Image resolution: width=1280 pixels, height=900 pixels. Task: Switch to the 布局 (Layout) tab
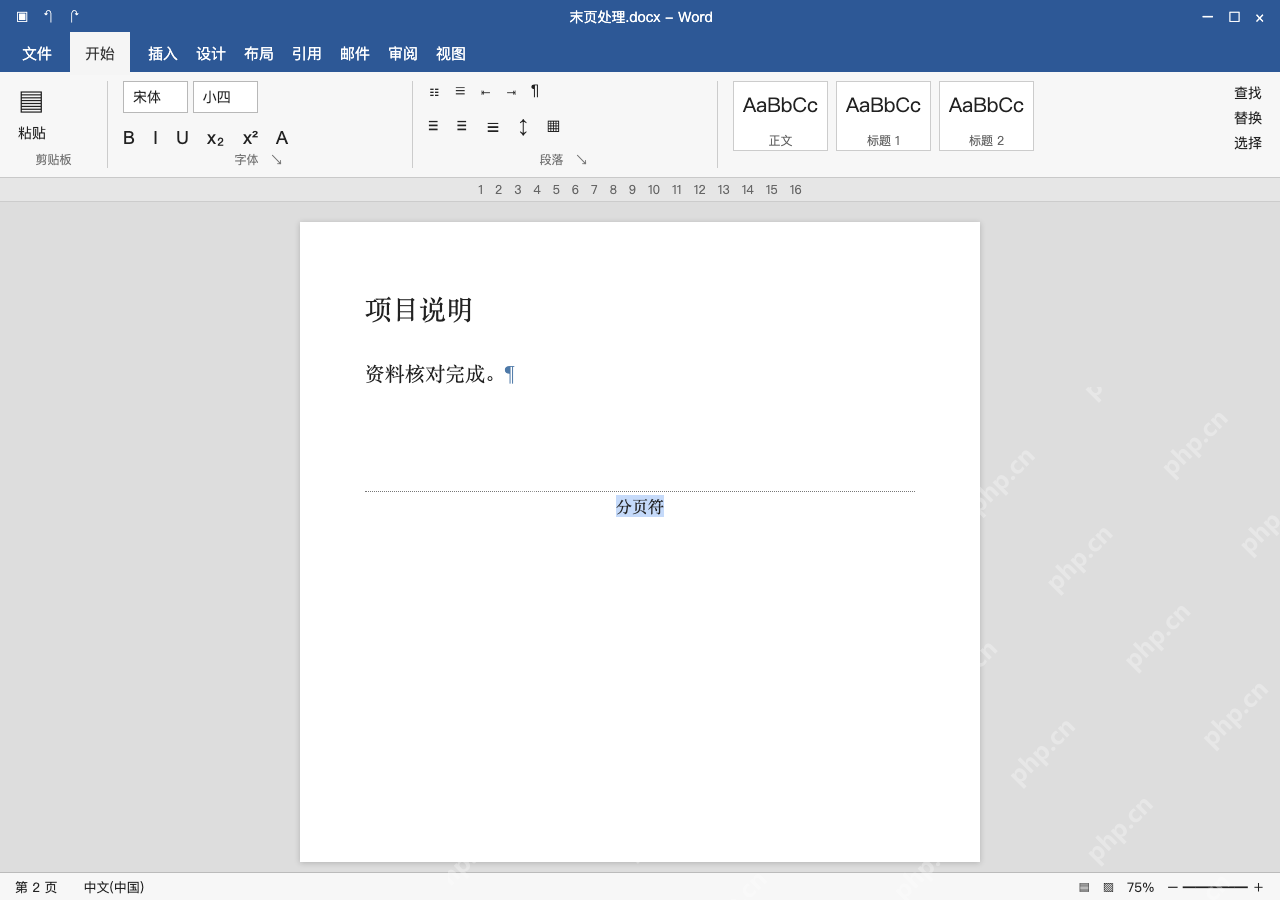[x=259, y=54]
